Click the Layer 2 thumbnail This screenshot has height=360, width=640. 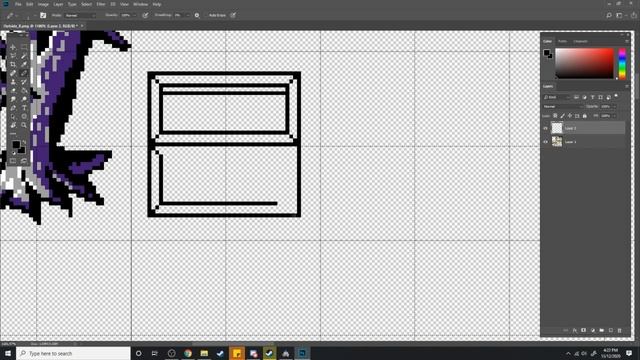557,128
